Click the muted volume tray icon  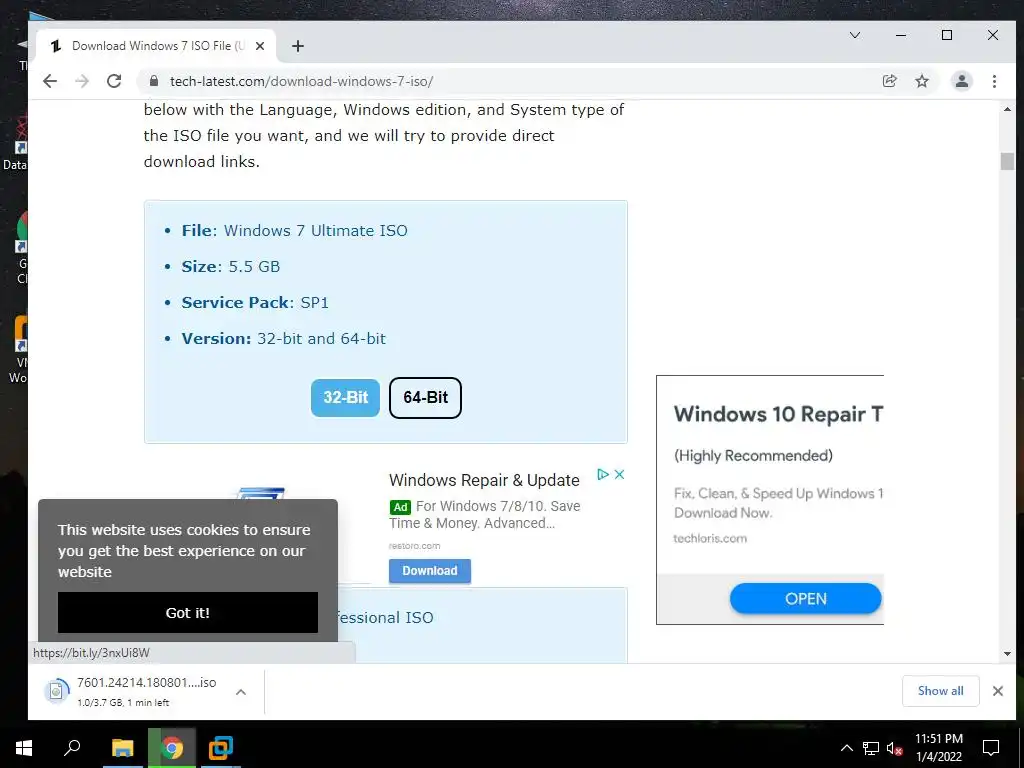tap(894, 748)
